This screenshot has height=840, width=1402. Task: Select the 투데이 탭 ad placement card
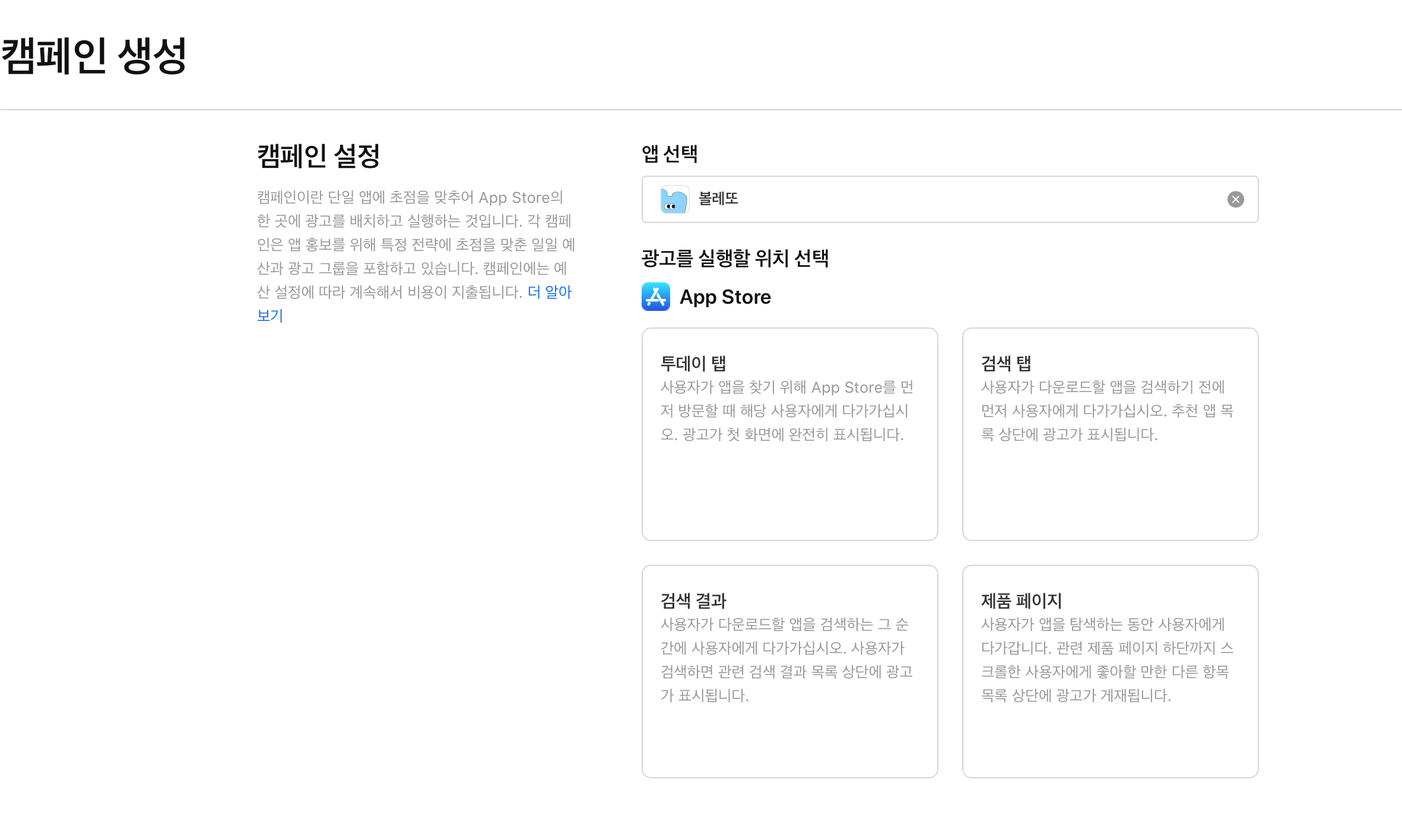(789, 486)
